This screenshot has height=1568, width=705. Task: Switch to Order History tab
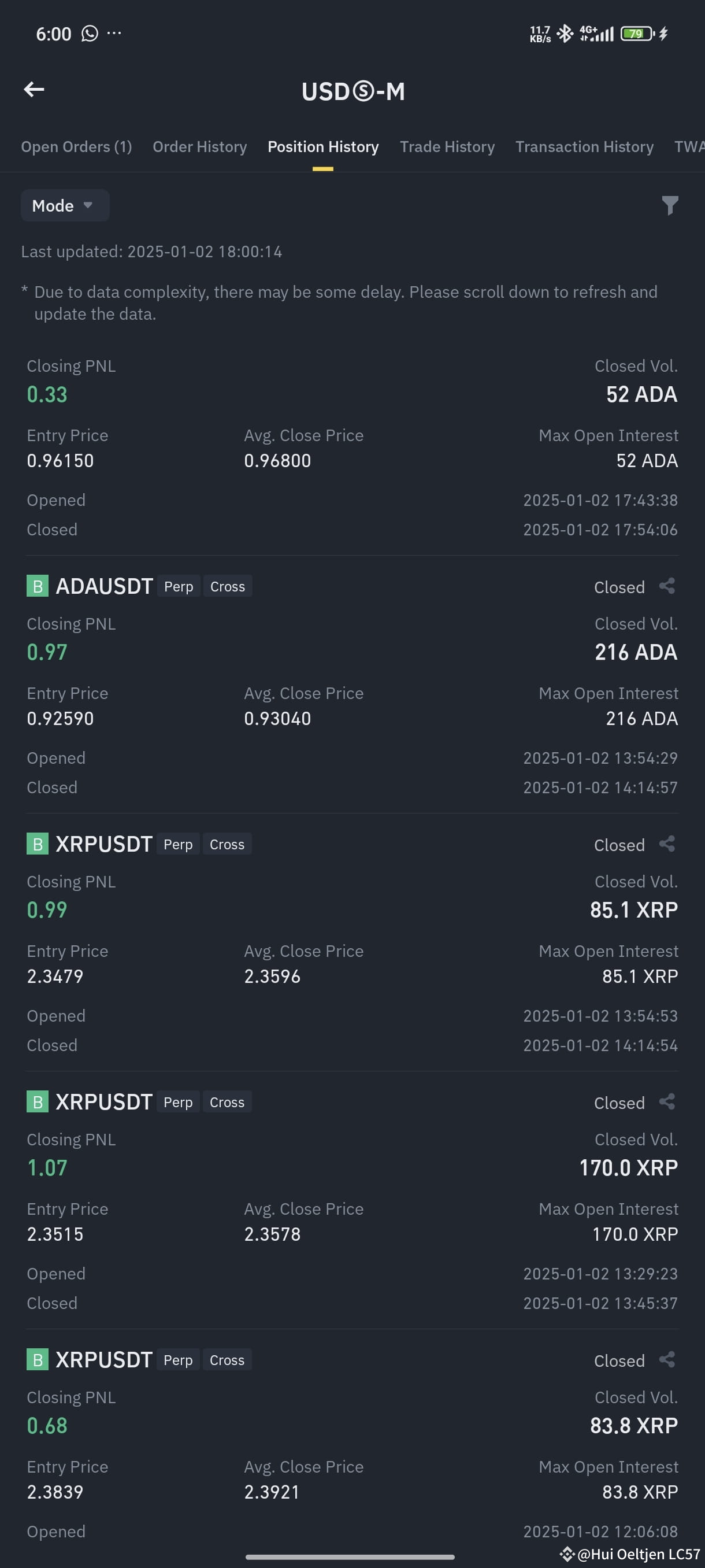pyautogui.click(x=199, y=147)
